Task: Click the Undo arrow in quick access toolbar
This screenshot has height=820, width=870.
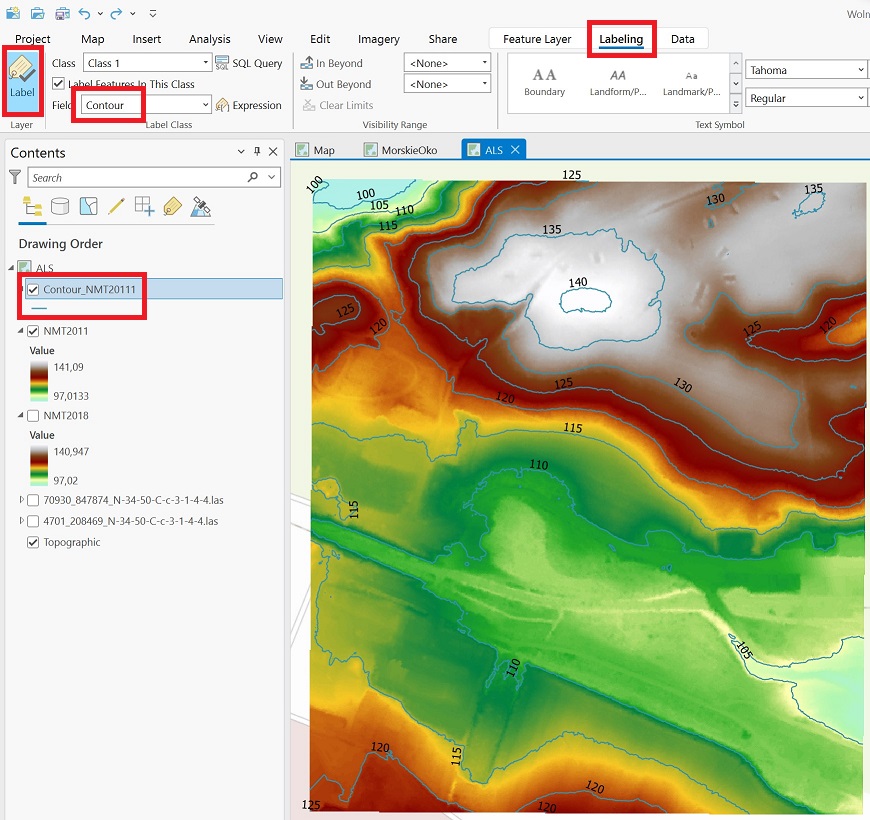Action: [84, 13]
